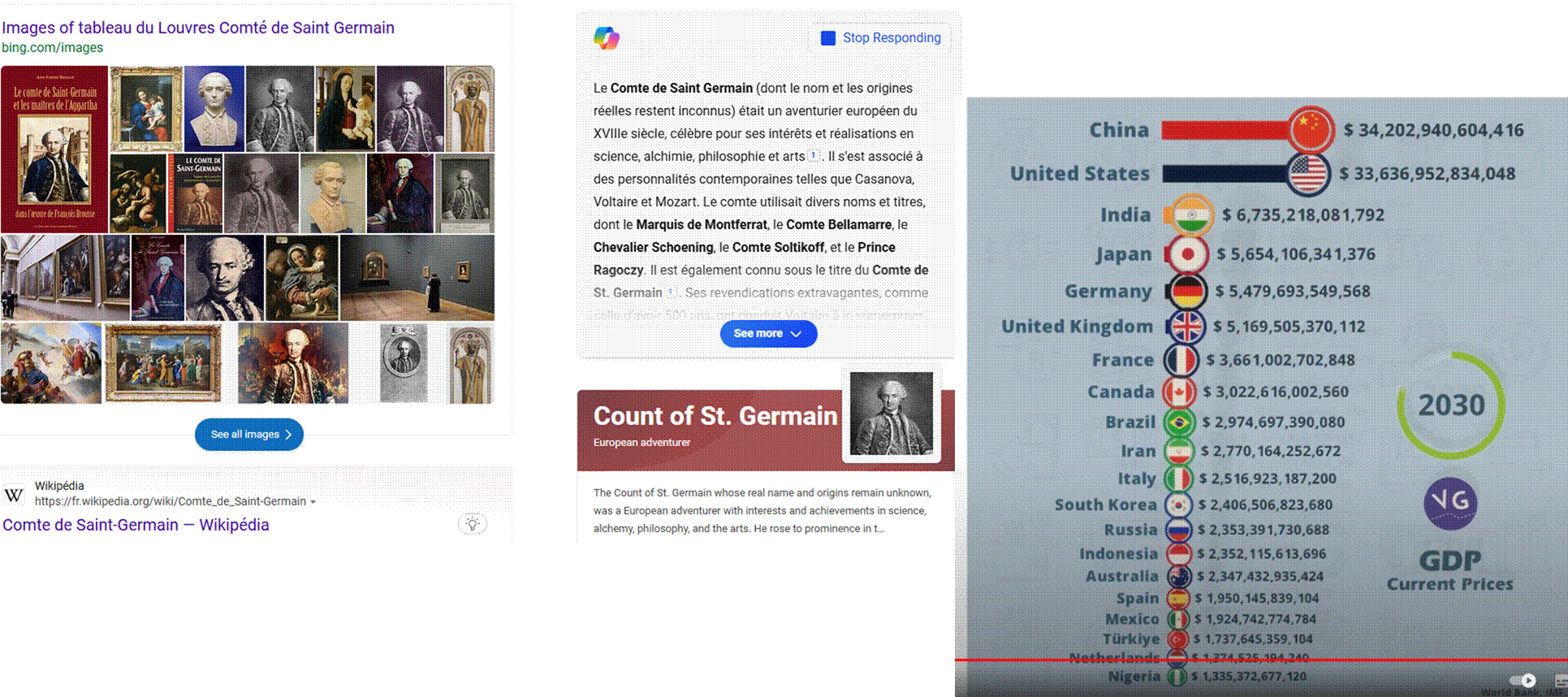The image size is (1568, 697).
Task: Click the purple VG channel logo
Action: point(1450,502)
